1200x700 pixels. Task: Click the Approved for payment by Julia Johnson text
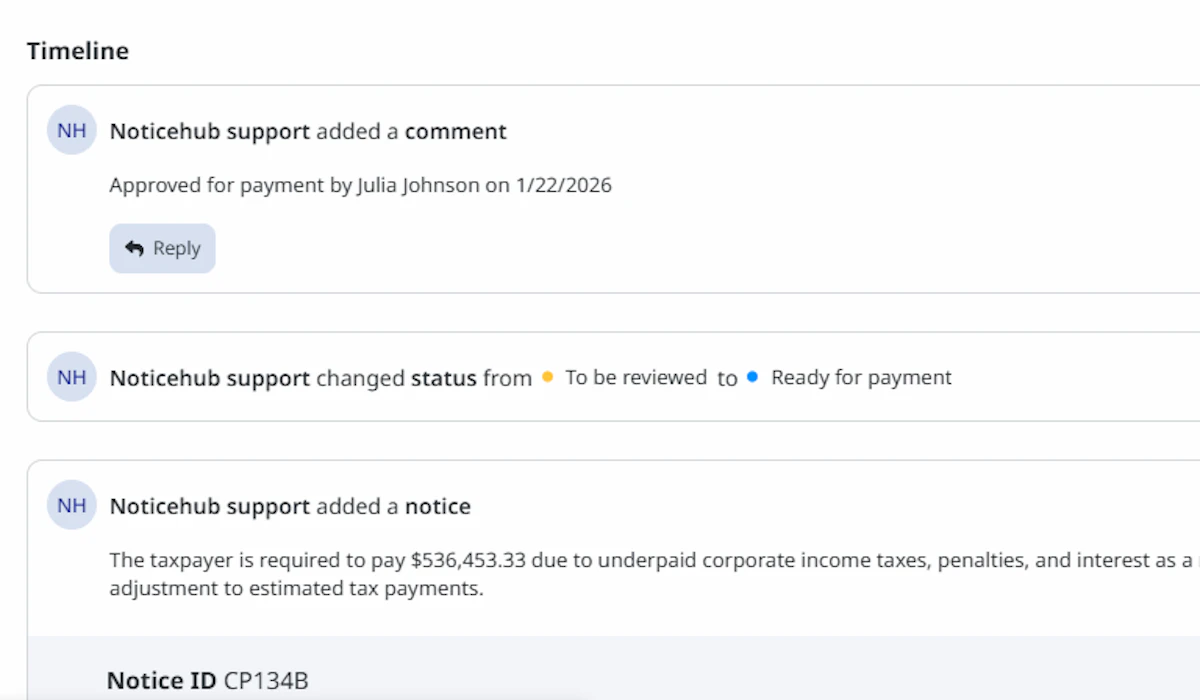click(x=360, y=185)
